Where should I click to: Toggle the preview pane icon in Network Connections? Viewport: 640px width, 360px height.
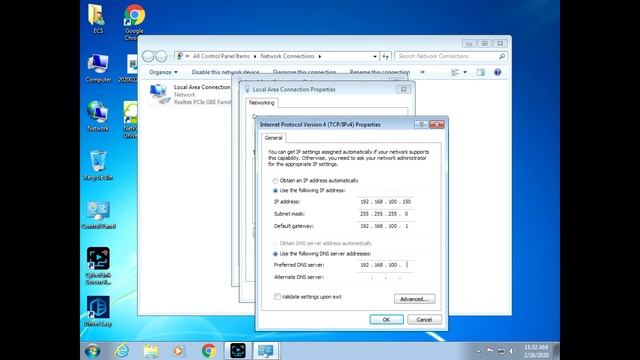coord(481,72)
